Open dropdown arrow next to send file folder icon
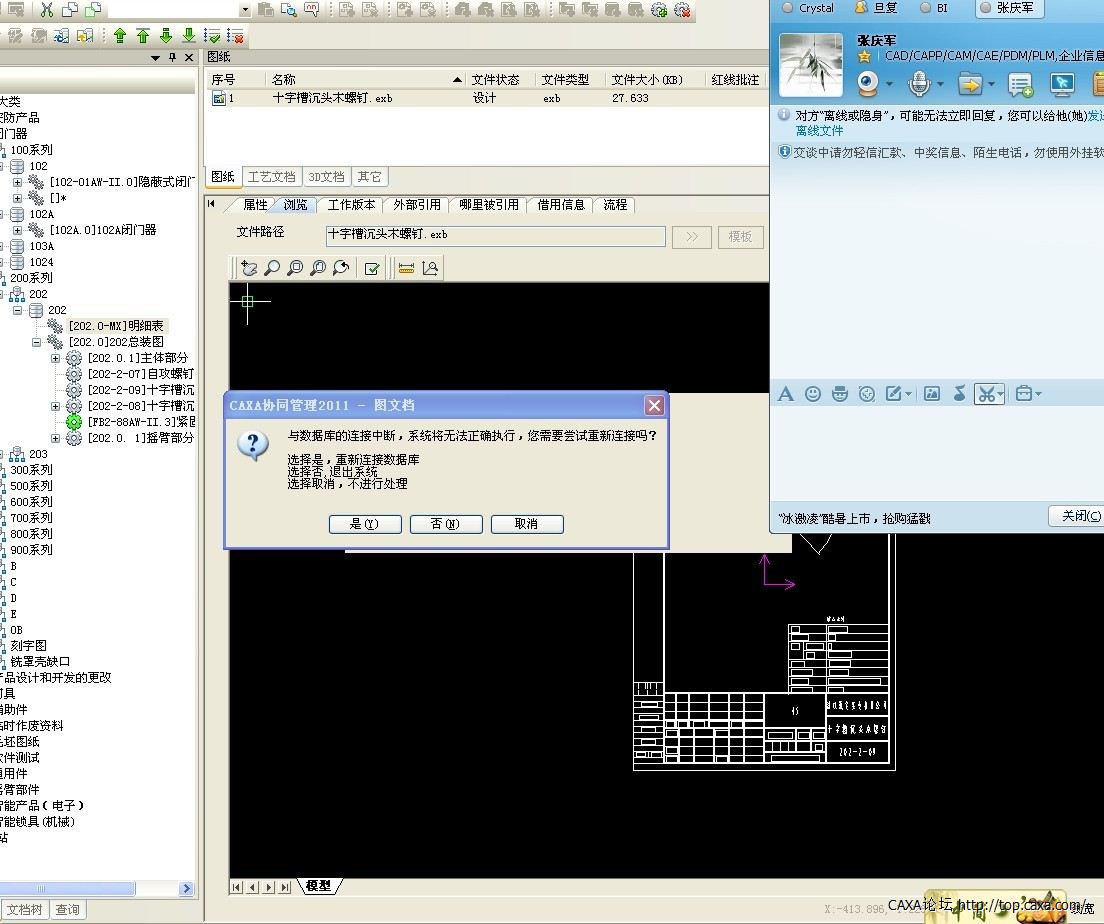 click(990, 84)
